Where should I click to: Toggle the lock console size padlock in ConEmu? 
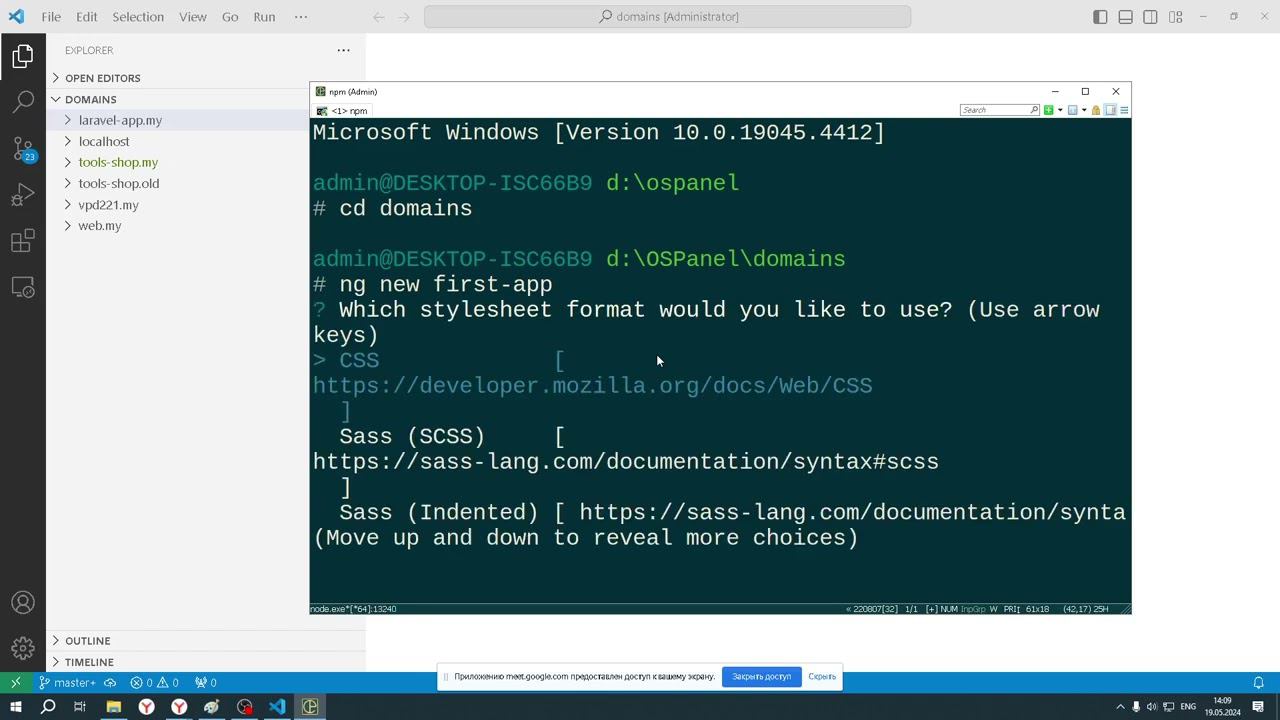click(x=1096, y=110)
